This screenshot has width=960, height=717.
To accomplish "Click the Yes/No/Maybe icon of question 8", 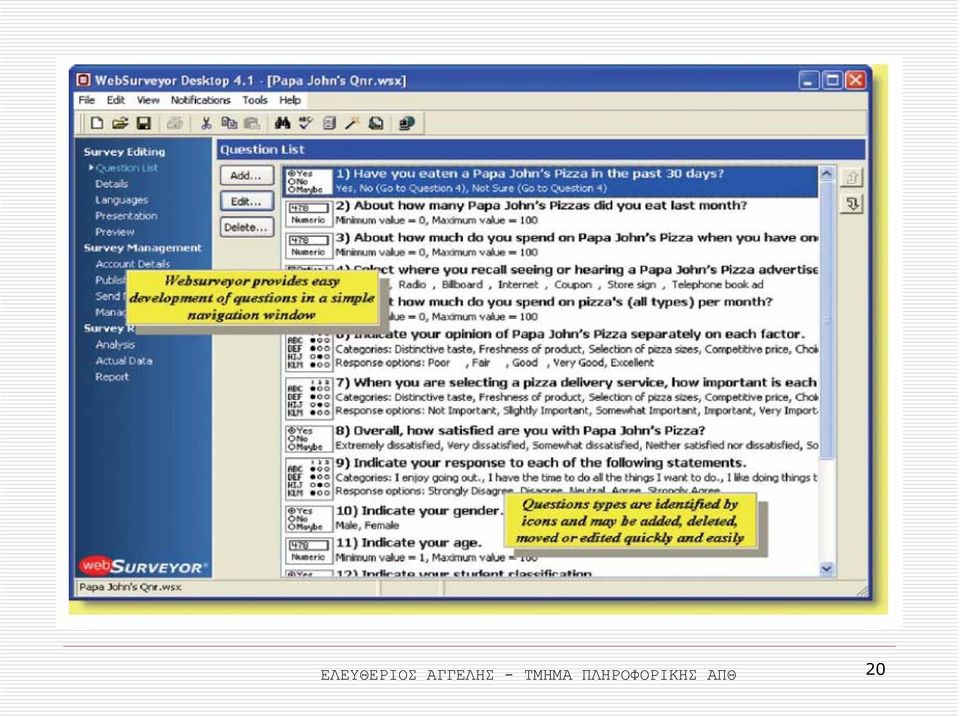I will tap(309, 438).
